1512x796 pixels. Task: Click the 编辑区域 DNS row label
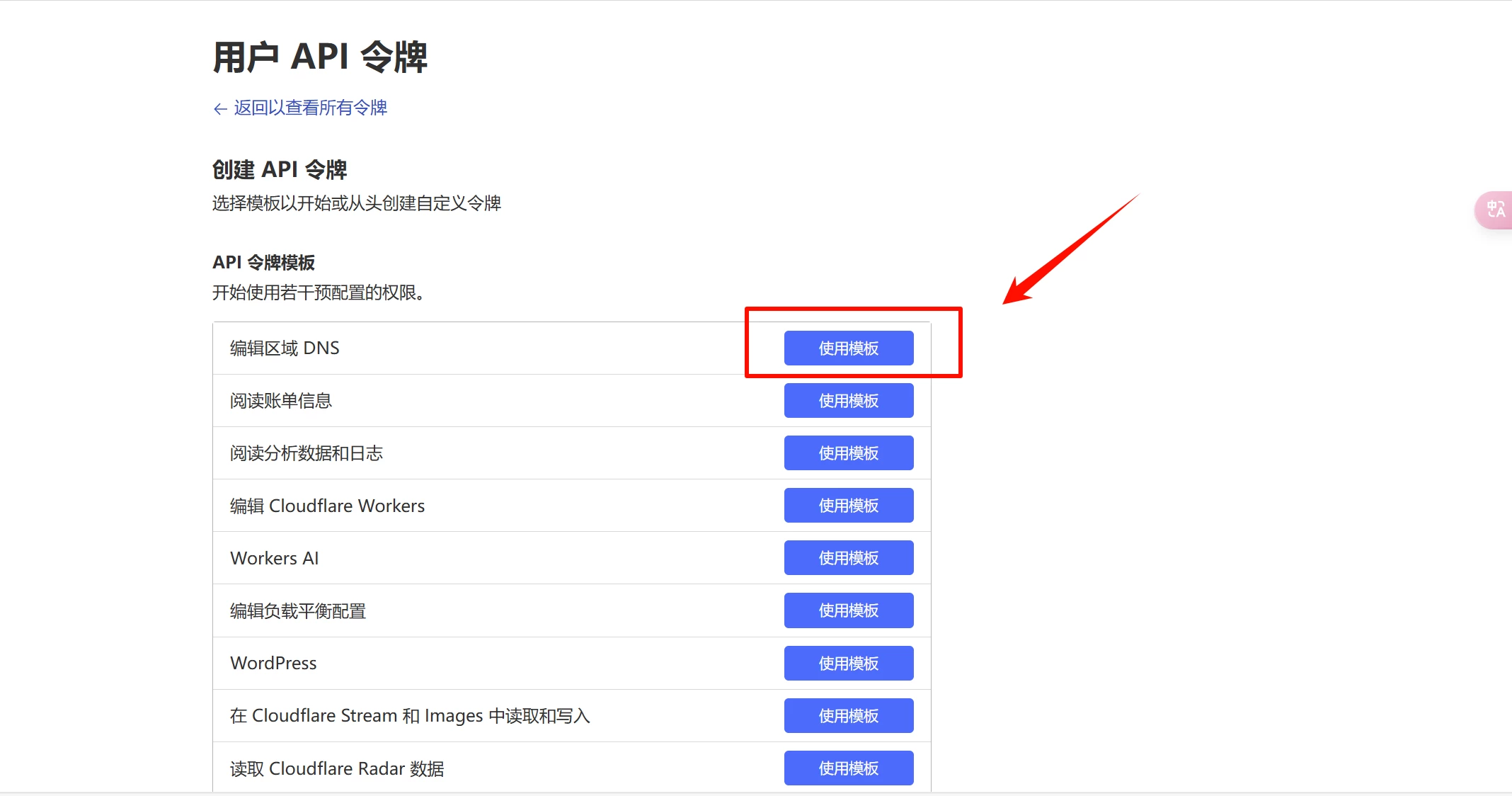tap(285, 348)
